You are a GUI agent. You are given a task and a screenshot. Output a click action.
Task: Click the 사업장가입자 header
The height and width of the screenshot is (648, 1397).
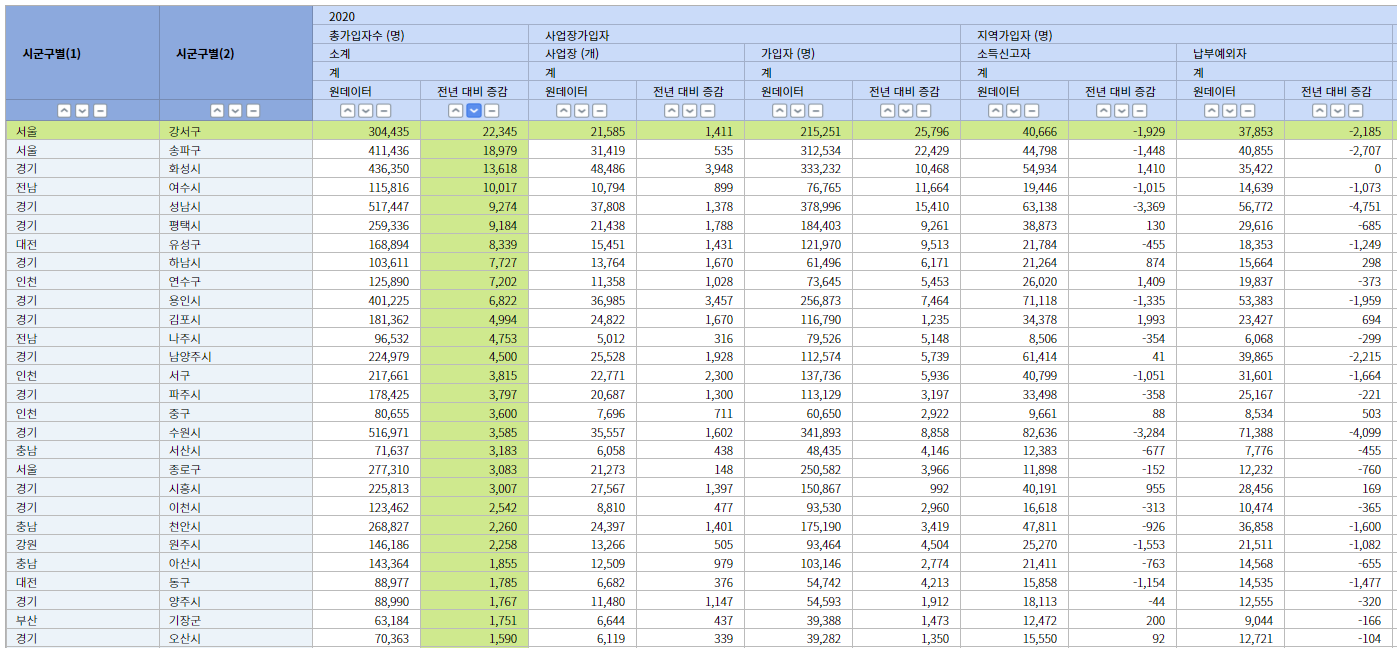pos(745,35)
